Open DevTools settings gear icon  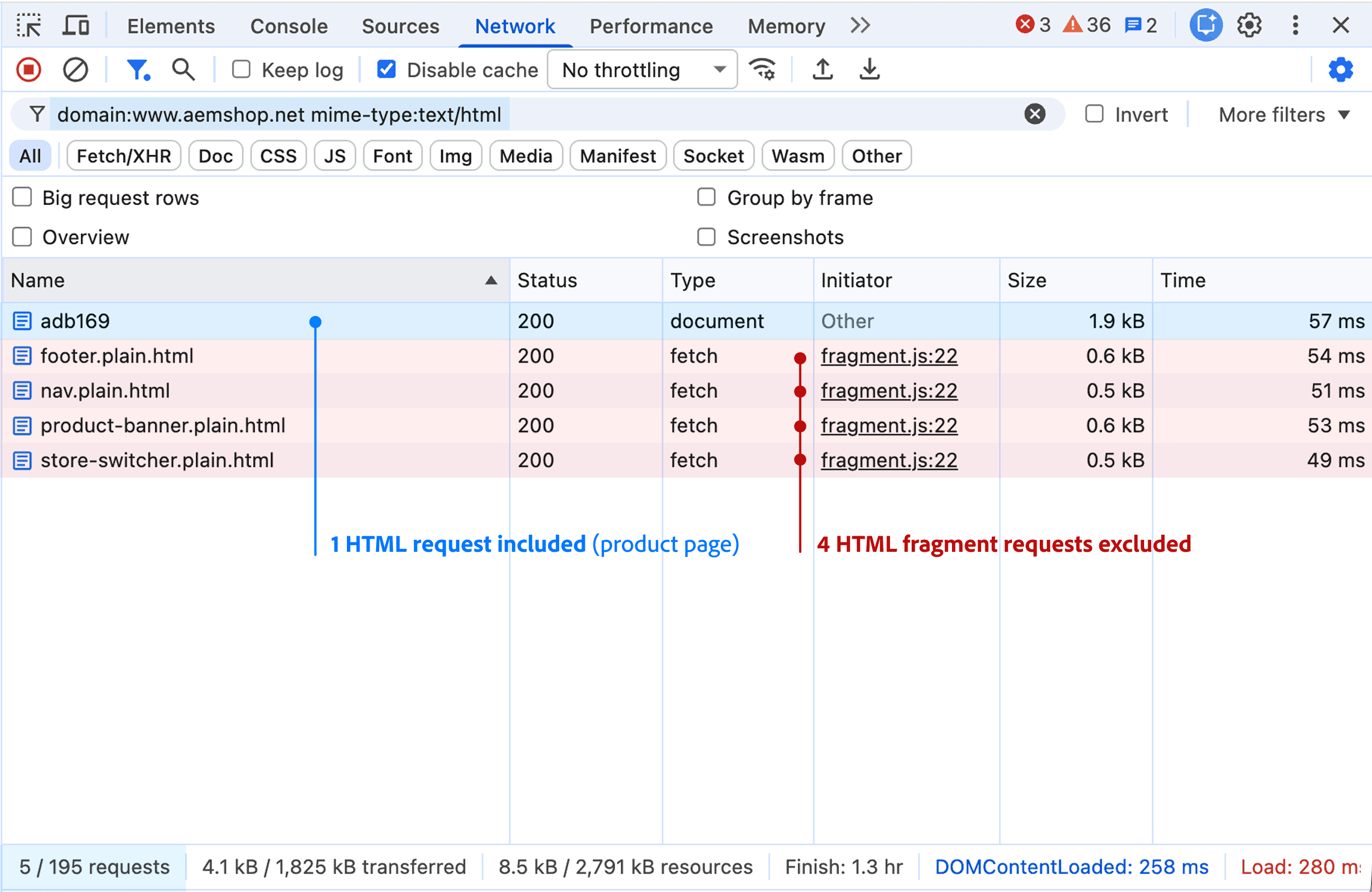click(x=1248, y=25)
